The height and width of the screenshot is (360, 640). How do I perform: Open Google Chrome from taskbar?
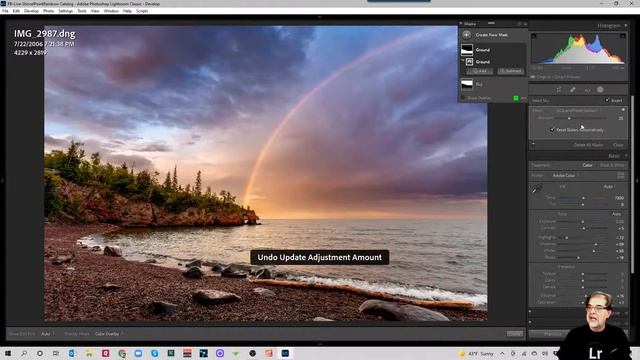(122, 353)
